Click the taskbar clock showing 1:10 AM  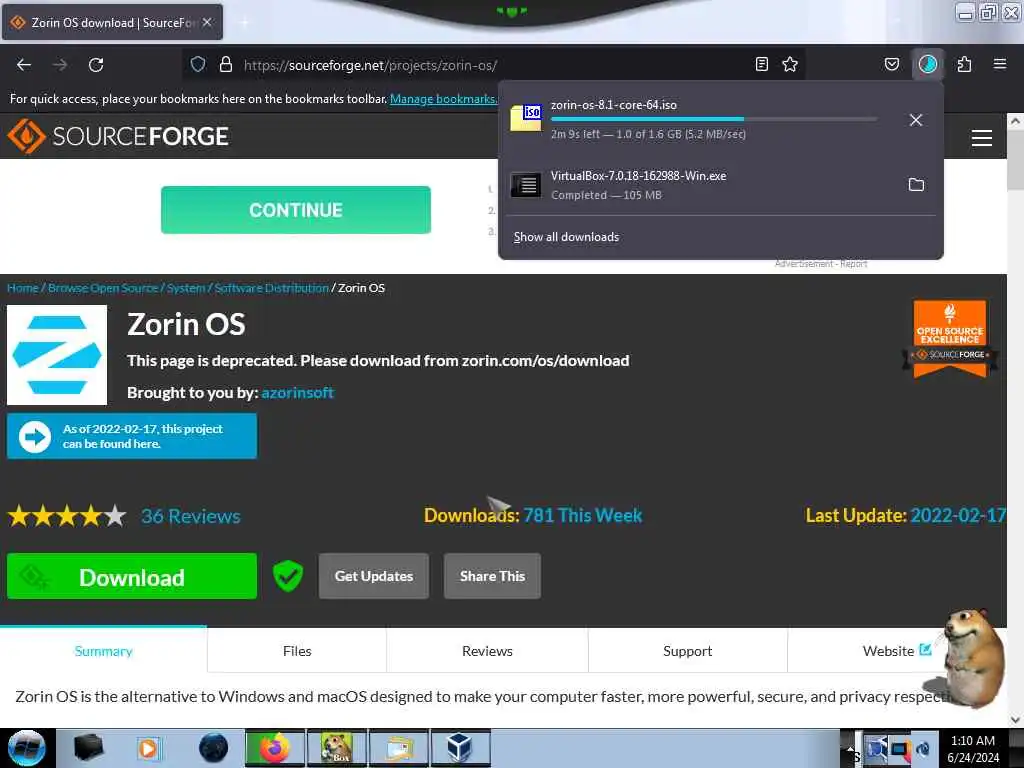973,748
